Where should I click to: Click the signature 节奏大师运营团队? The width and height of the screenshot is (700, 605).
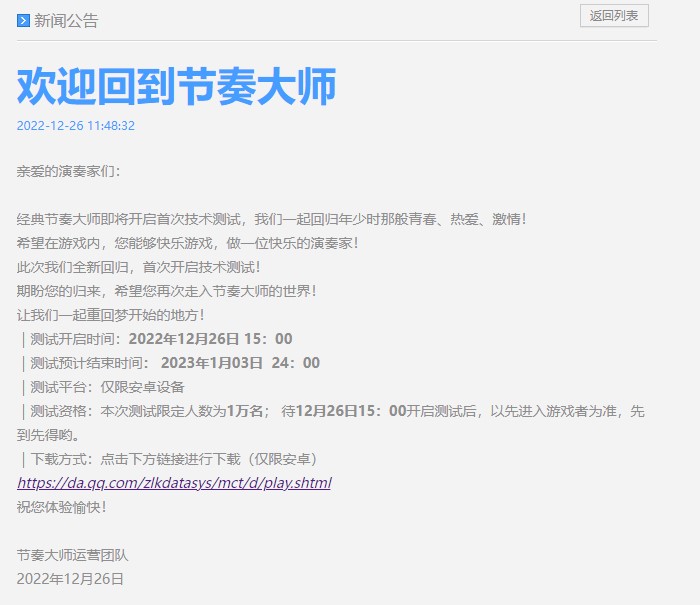click(x=73, y=555)
